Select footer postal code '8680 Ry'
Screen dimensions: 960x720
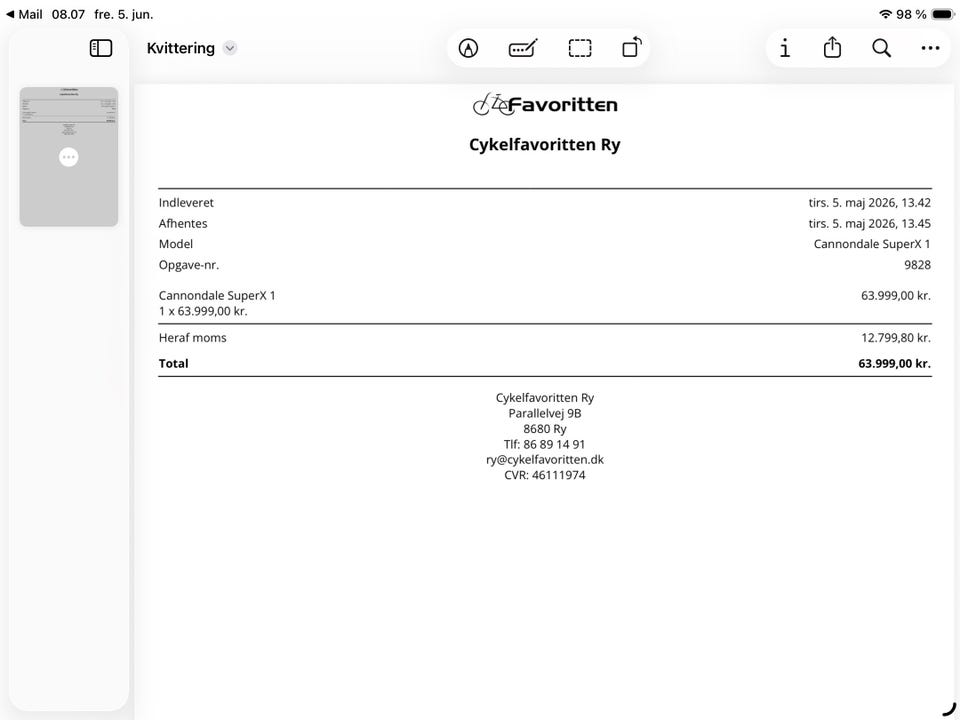[545, 429]
